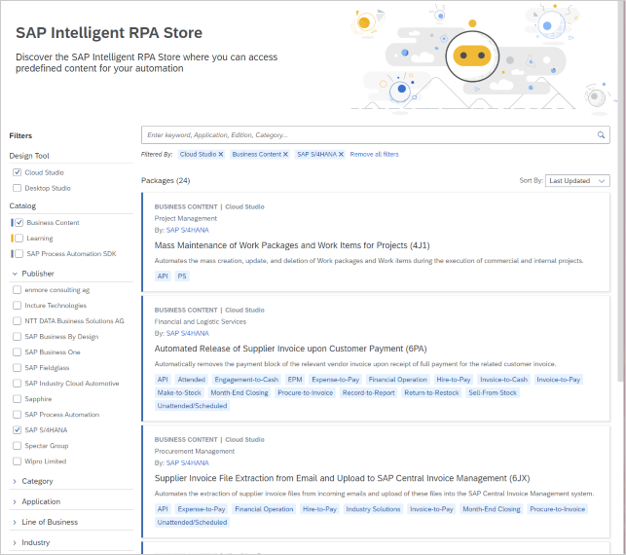This screenshot has width=626, height=555.
Task: Open the Sort By Last Updated dropdown
Action: (x=577, y=181)
